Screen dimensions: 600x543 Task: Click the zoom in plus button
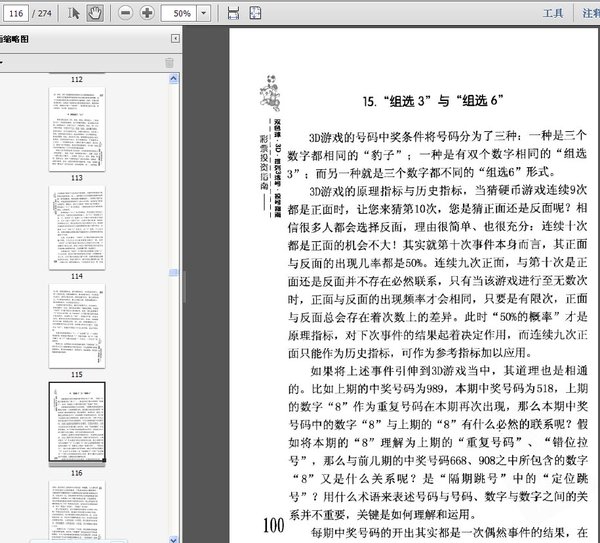tap(147, 13)
